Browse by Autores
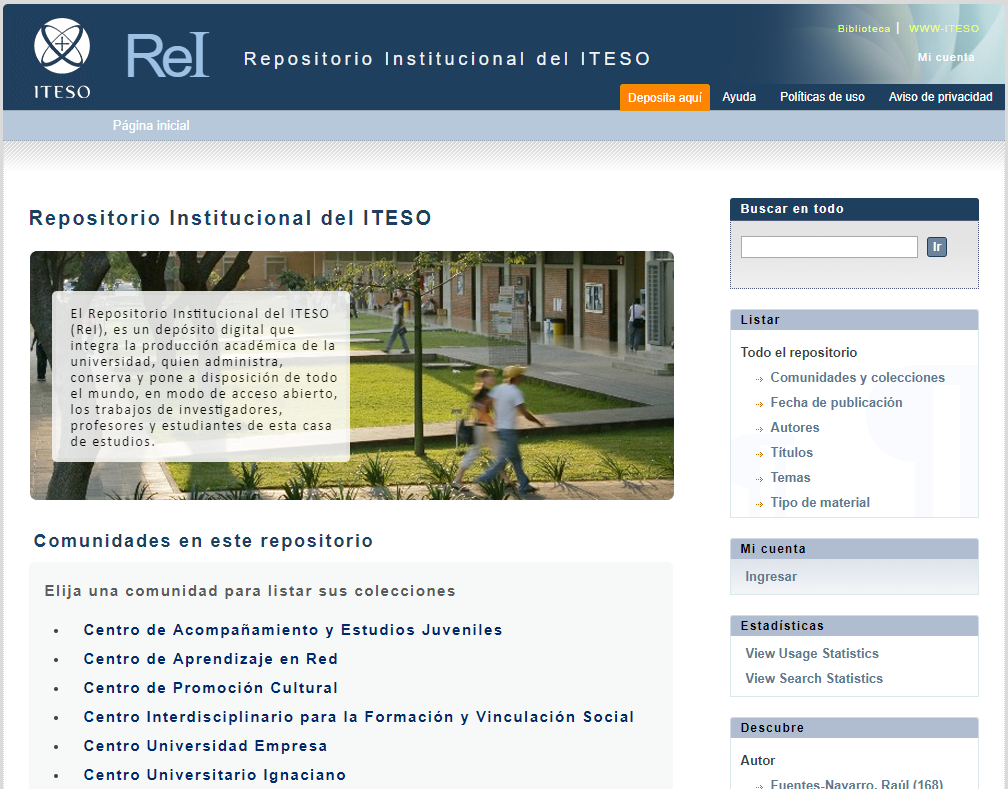 click(x=795, y=428)
